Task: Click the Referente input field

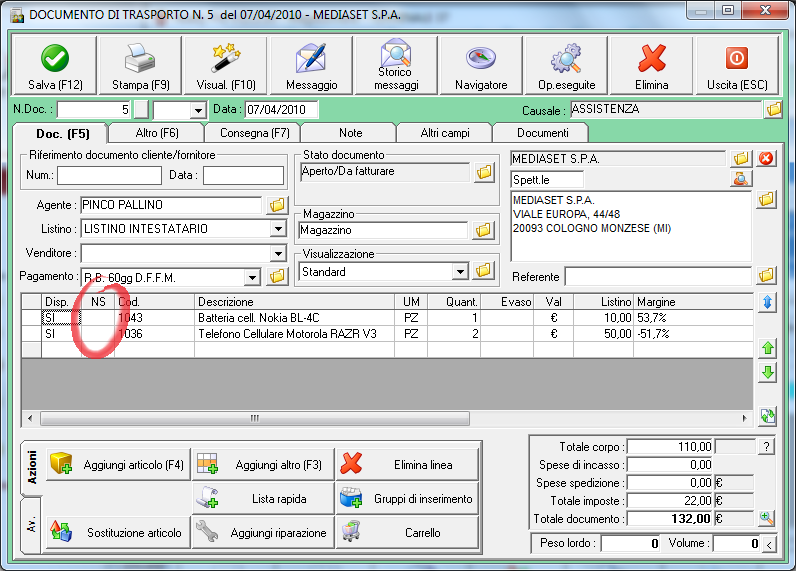Action: [x=658, y=277]
